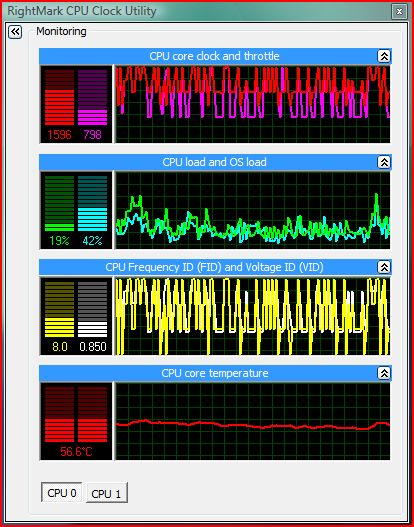This screenshot has height=527, width=414.
Task: Click the CPU Frequency ID (FID) and Voltage ID header
Action: click(x=215, y=268)
